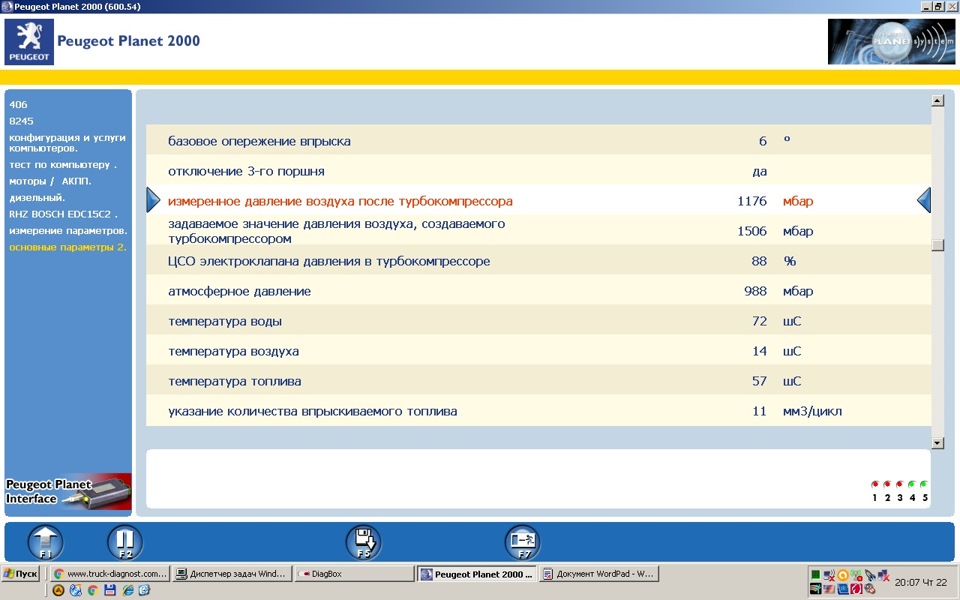Select the 'температура топлива' row
This screenshot has width=960, height=600.
point(539,381)
